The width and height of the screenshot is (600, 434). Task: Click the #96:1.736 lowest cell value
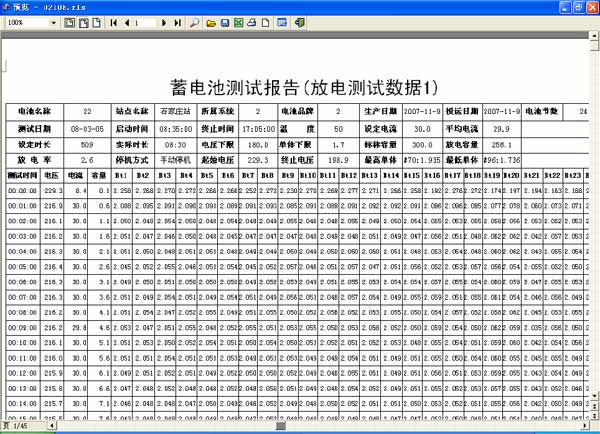click(502, 160)
